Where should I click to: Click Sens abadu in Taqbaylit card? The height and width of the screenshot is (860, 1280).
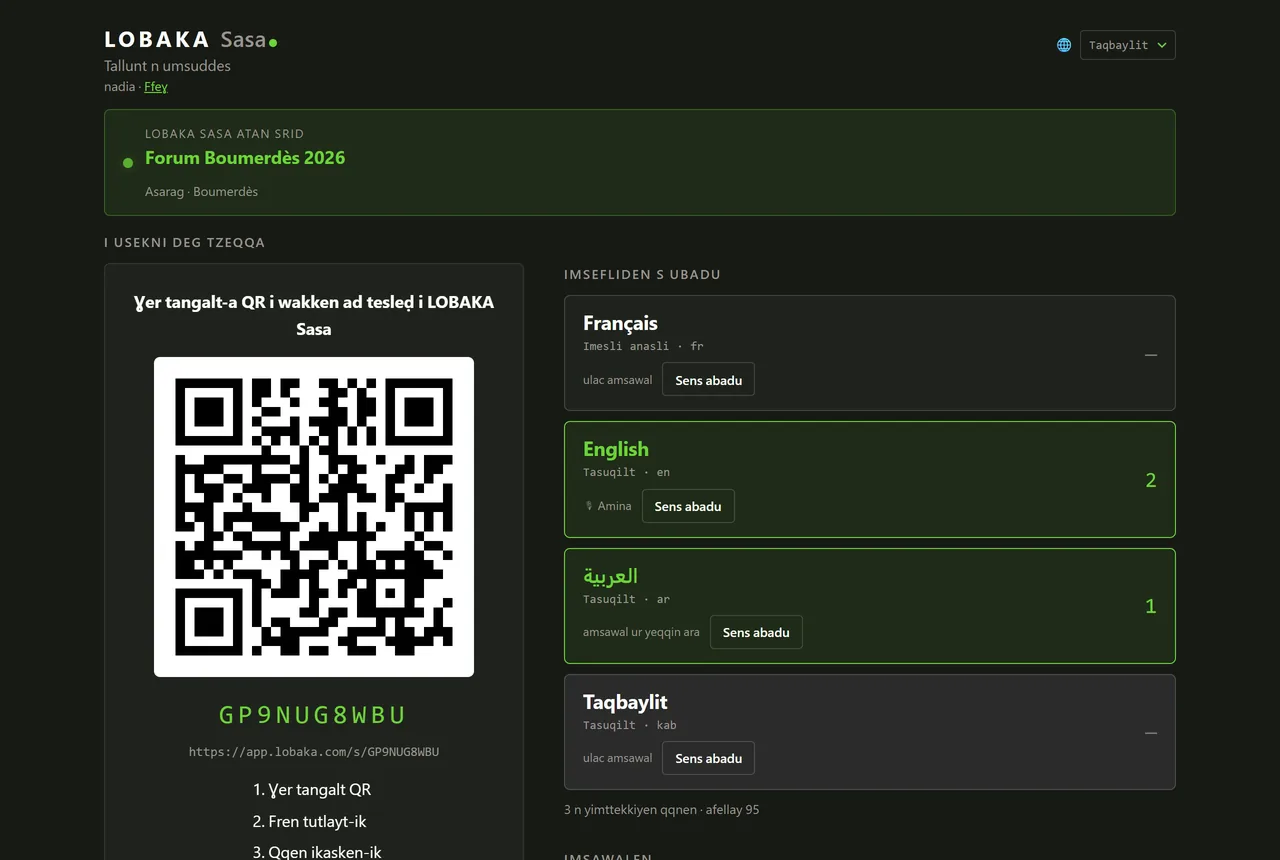coord(708,758)
